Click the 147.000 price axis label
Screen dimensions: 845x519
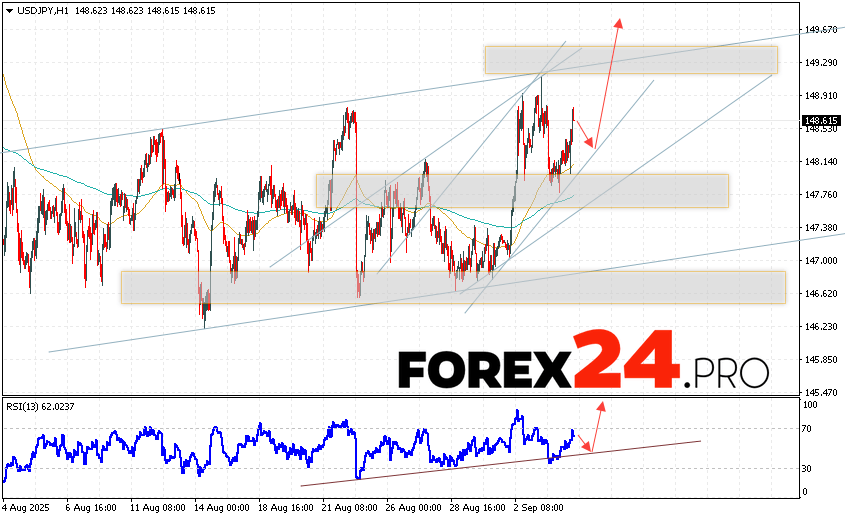(820, 260)
